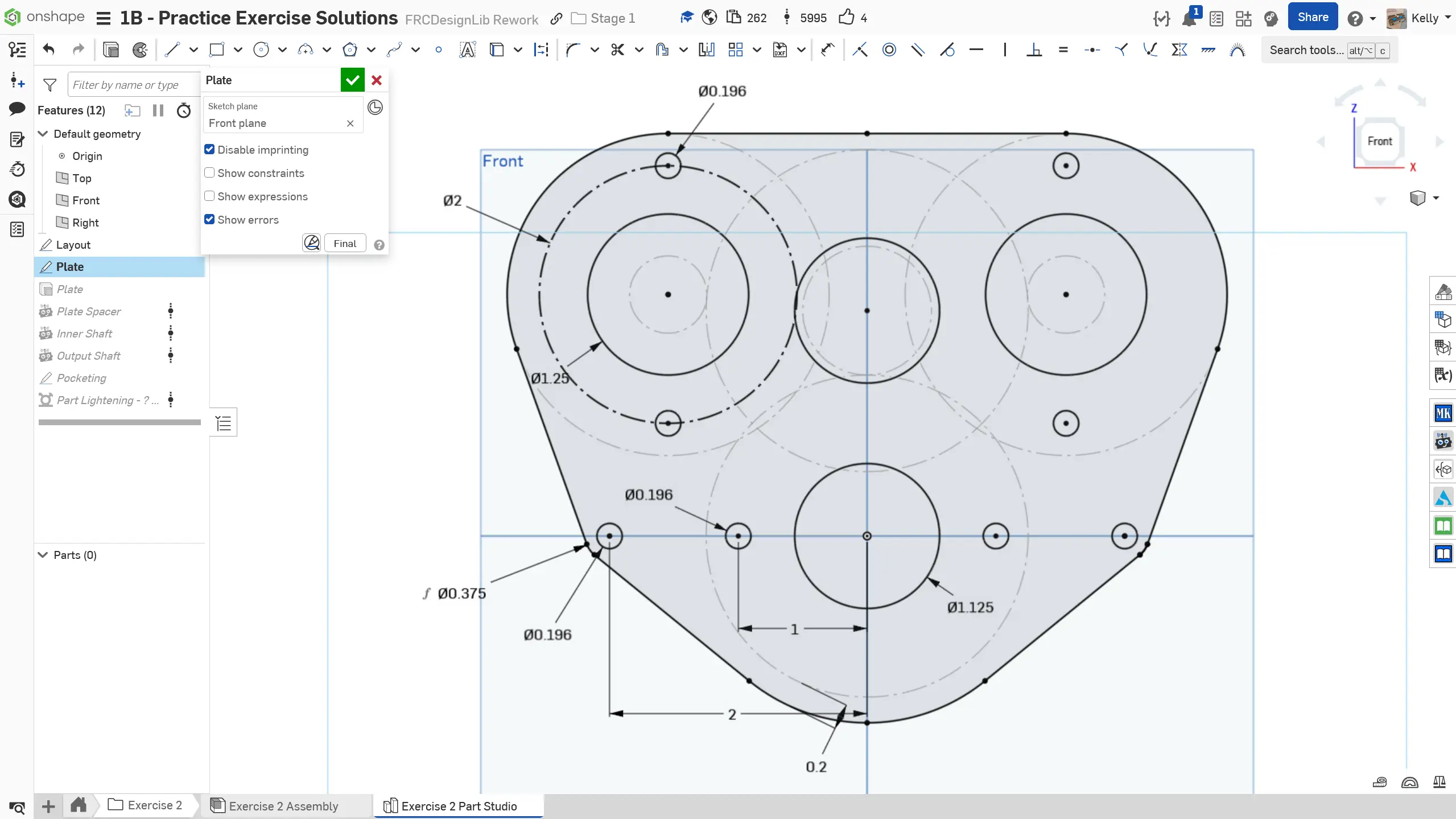This screenshot has height=819, width=1456.
Task: Select the Line sketch tool
Action: pos(172,50)
